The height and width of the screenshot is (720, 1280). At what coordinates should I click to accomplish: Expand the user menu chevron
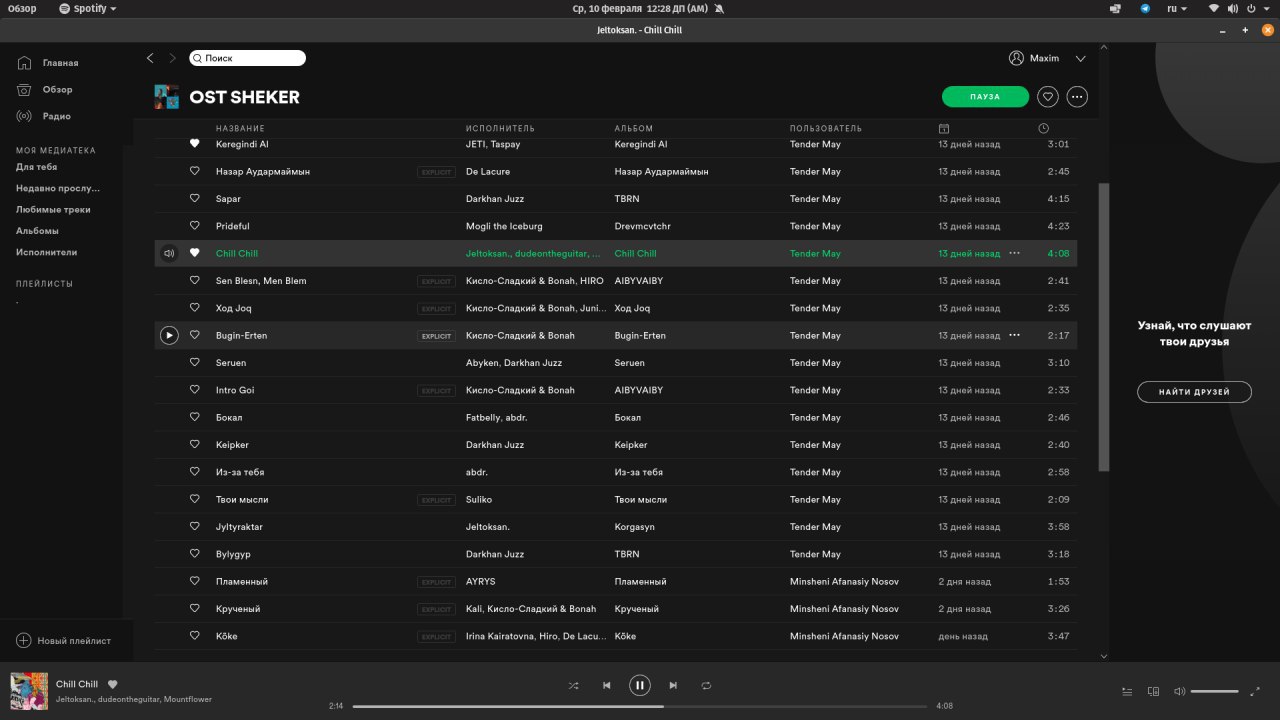coord(1080,58)
